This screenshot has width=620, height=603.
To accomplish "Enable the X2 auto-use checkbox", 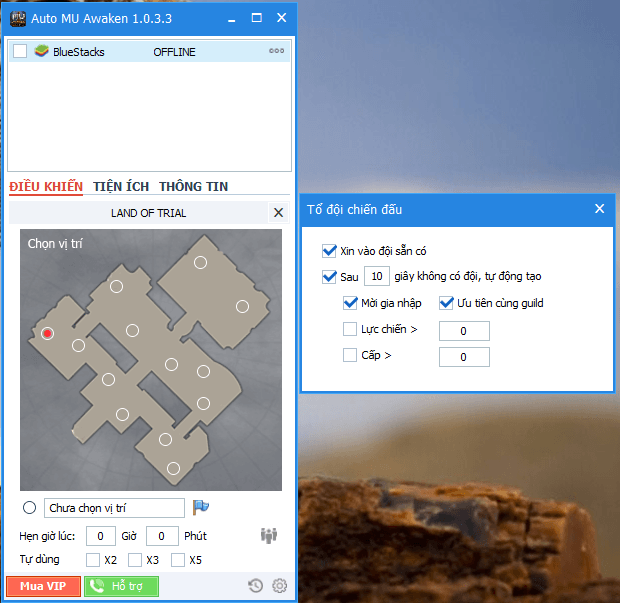I will (x=93, y=560).
